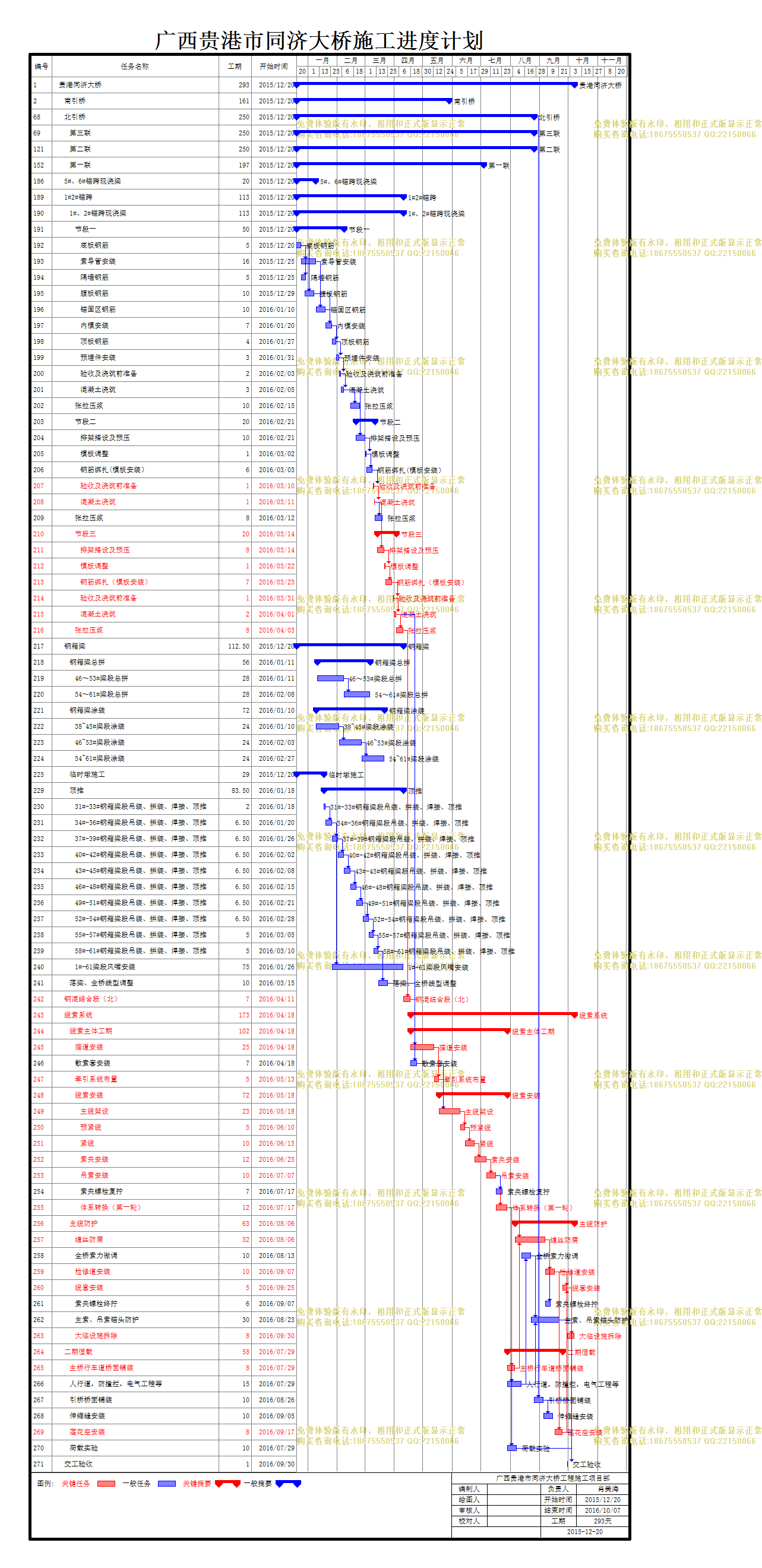Select the 交工验收 task name in row 271

pos(78,1464)
